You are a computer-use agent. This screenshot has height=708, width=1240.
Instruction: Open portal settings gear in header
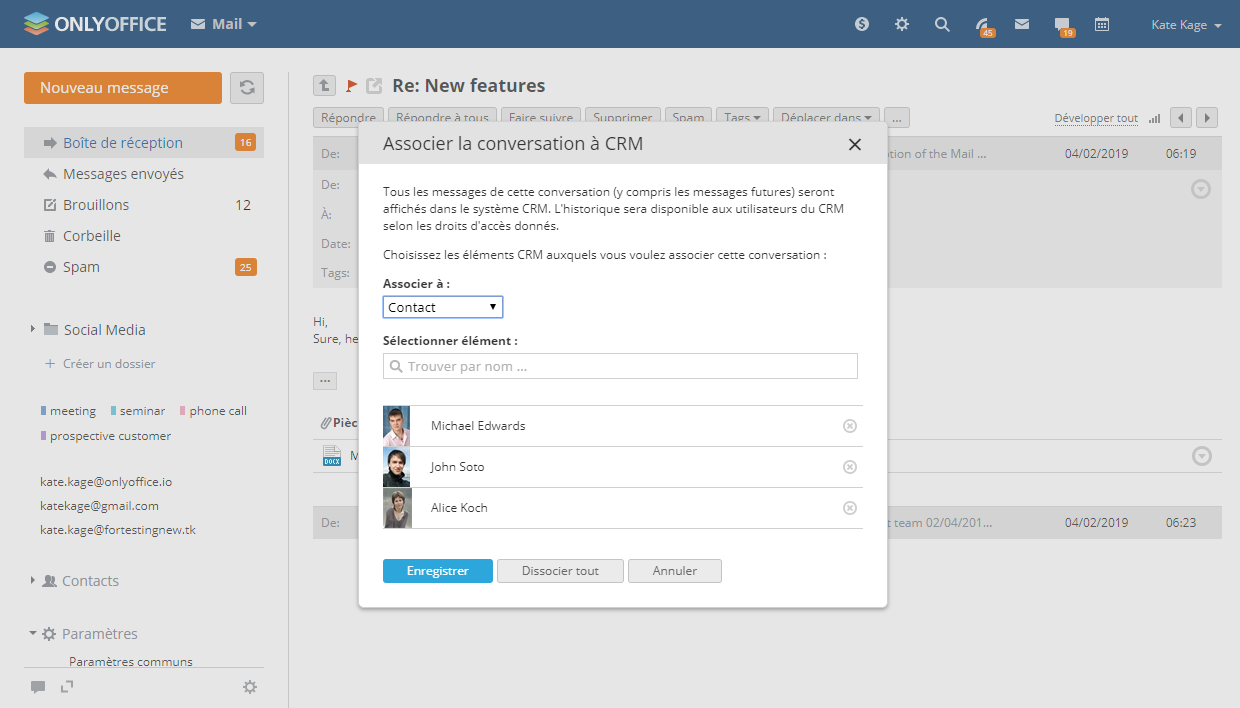point(902,24)
